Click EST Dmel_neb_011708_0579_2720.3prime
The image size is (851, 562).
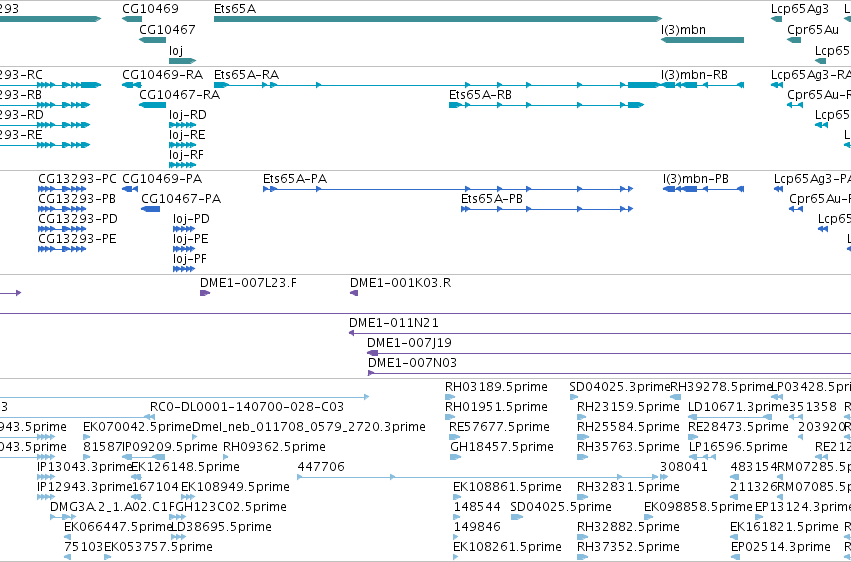(309, 427)
